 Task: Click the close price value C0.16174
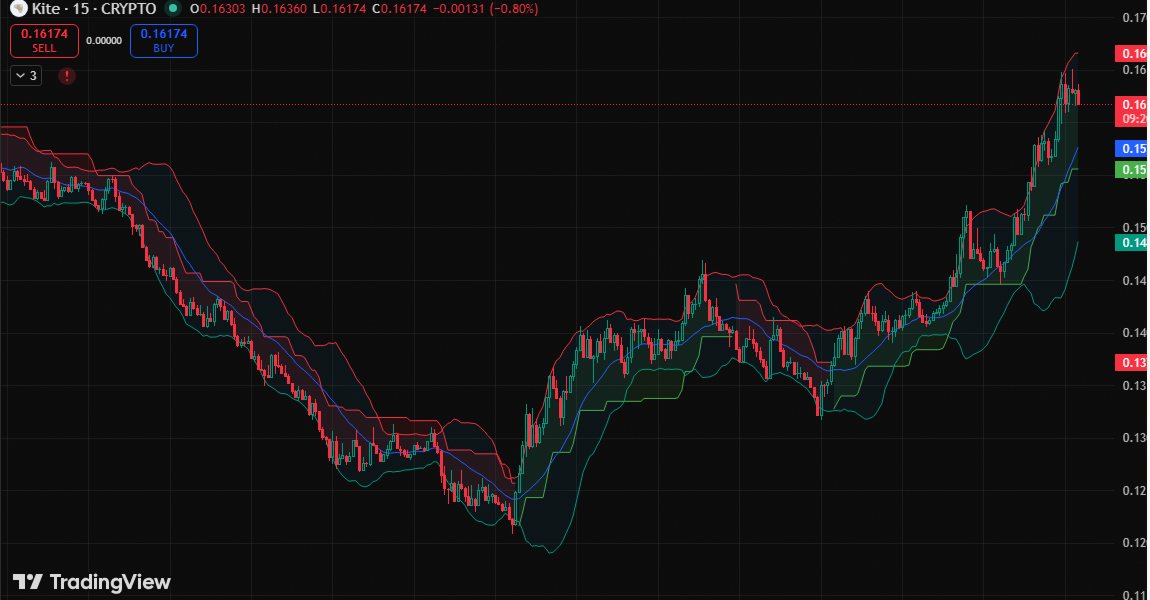399,9
